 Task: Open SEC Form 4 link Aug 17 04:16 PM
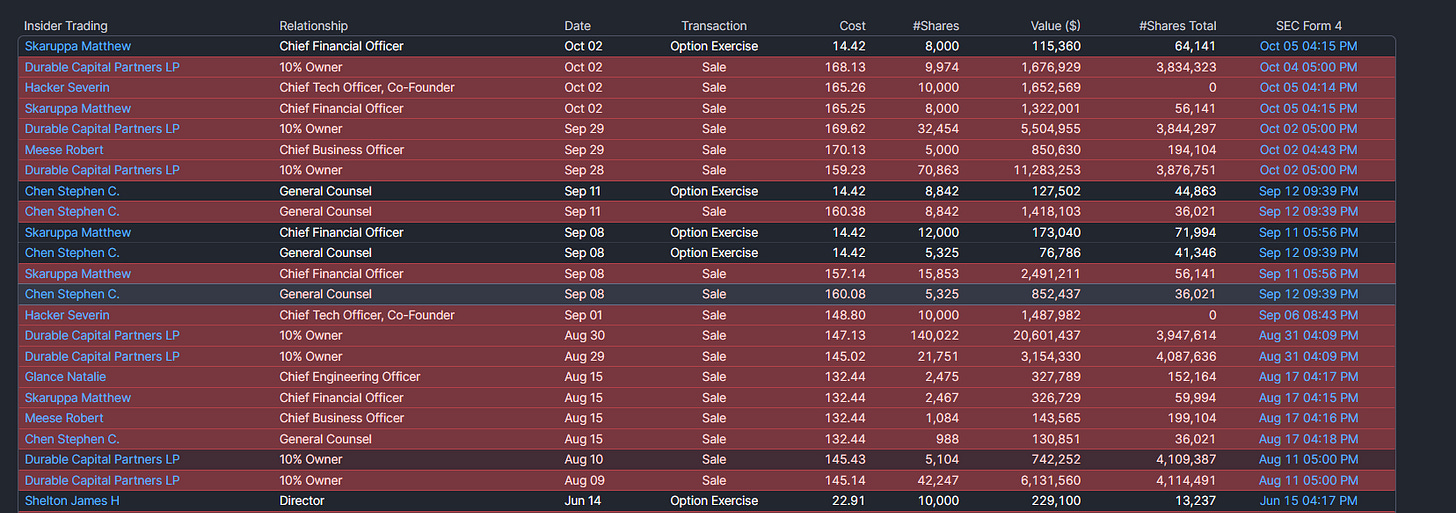tap(1308, 418)
